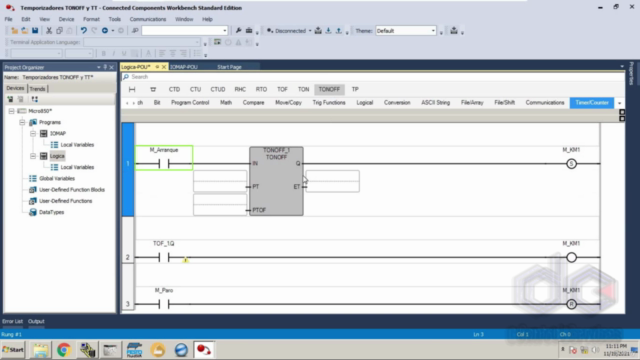Click the add device icon in Project Organizer
640x360 pixels.
click(x=10, y=99)
